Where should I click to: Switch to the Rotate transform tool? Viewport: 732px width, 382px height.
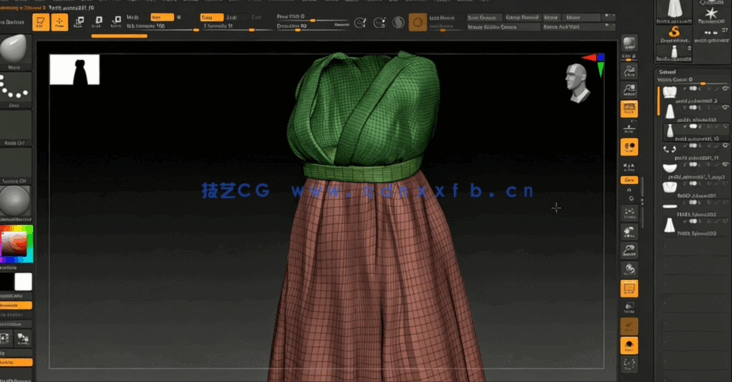pos(116,21)
